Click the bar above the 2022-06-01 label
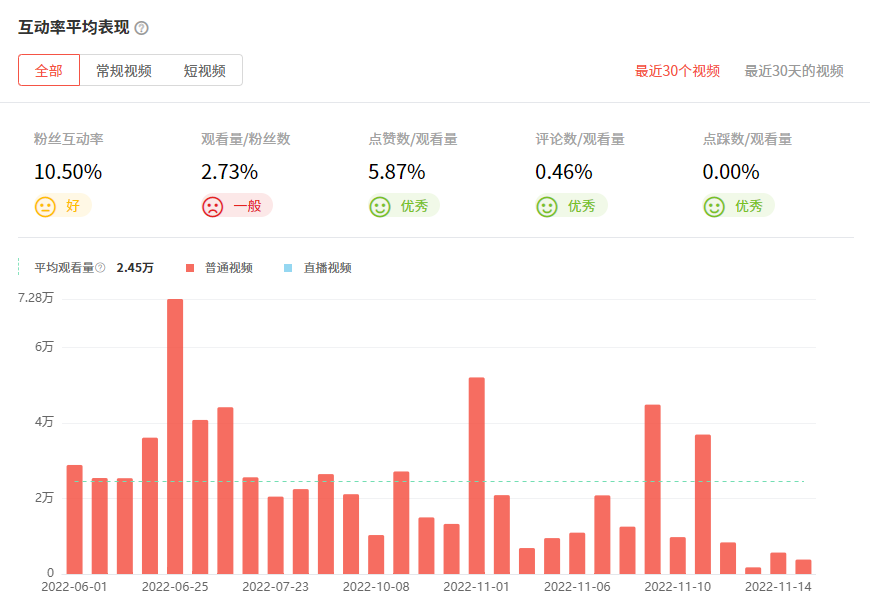This screenshot has height=614, width=870. click(x=75, y=519)
